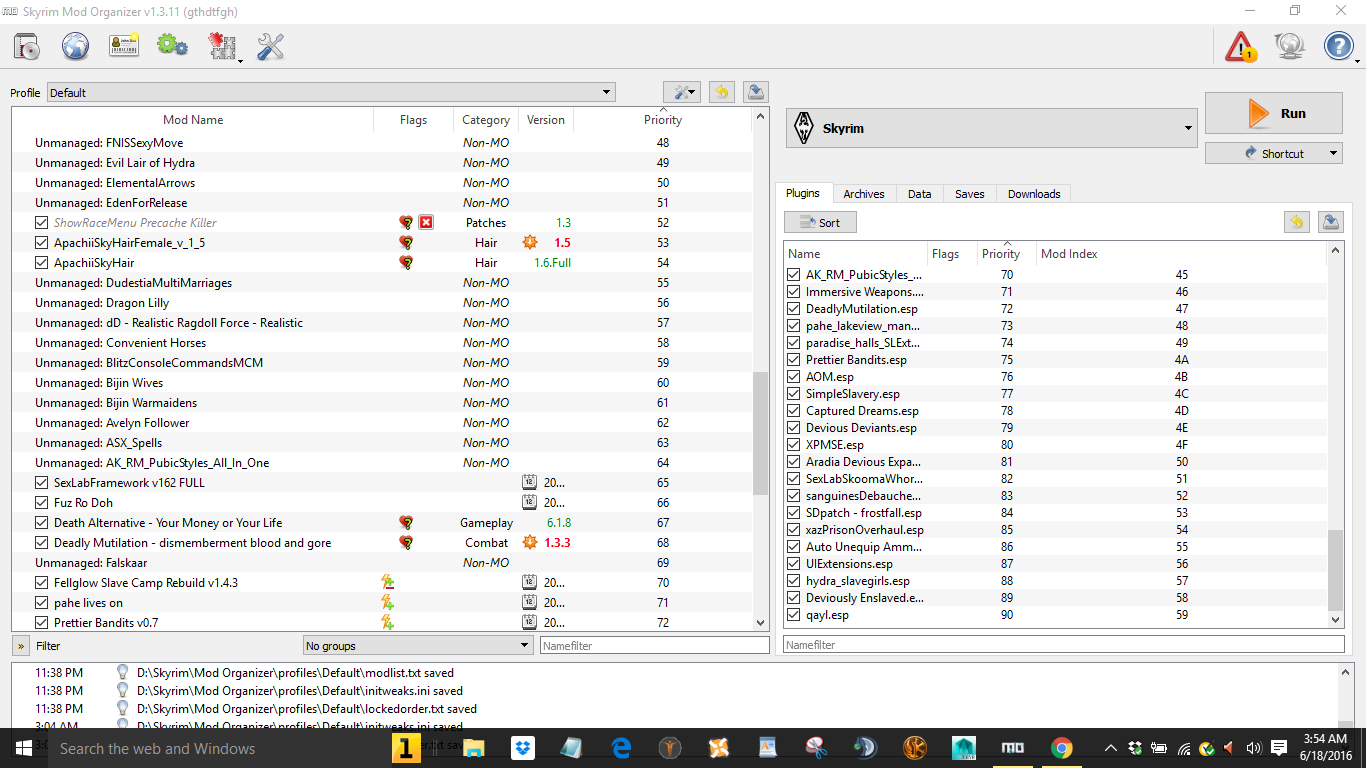Open Google Chrome from the taskbar

click(x=1062, y=748)
